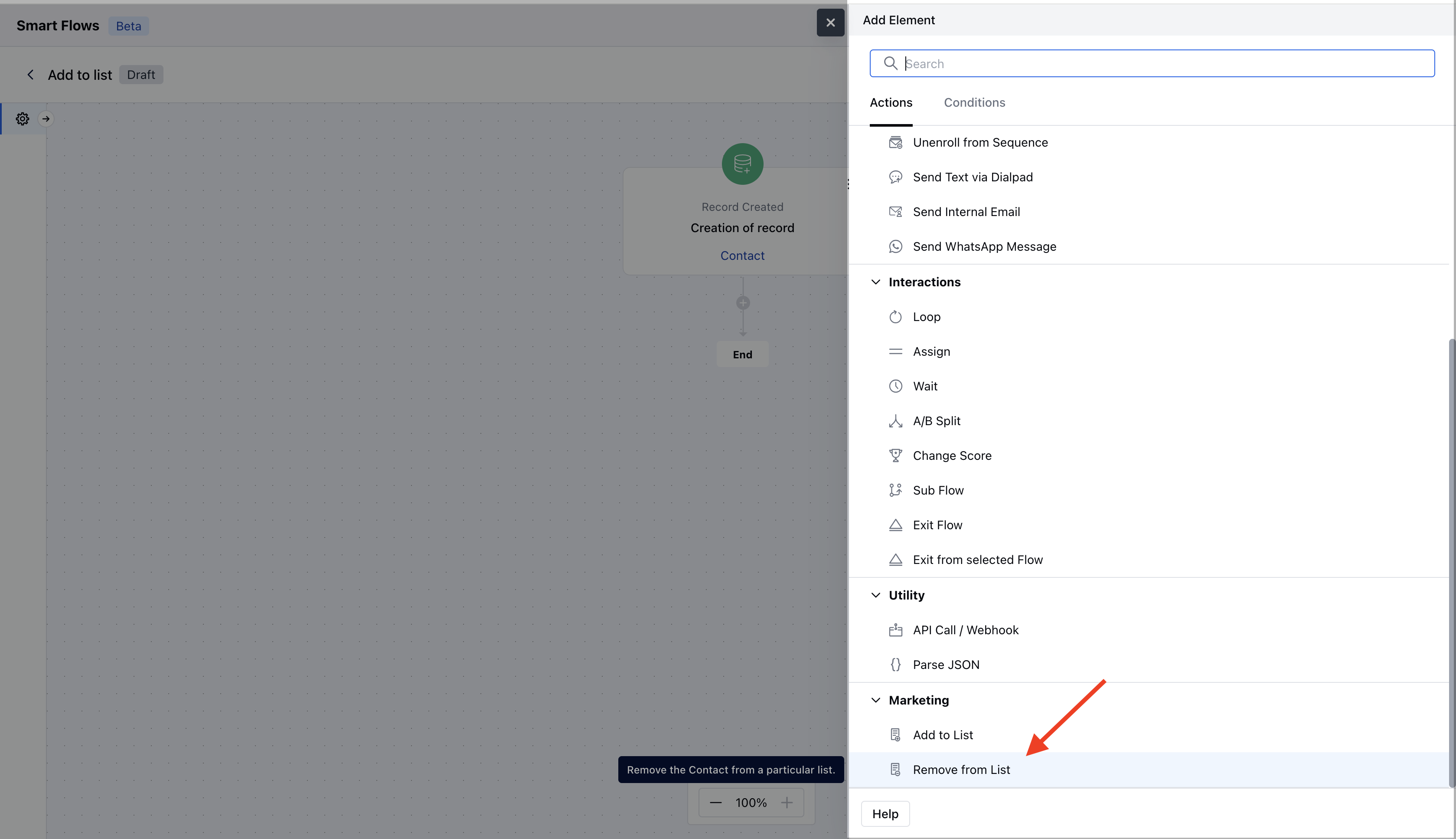The image size is (1456, 839).
Task: Select the Exit Flow triangle icon
Action: pyautogui.click(x=896, y=524)
